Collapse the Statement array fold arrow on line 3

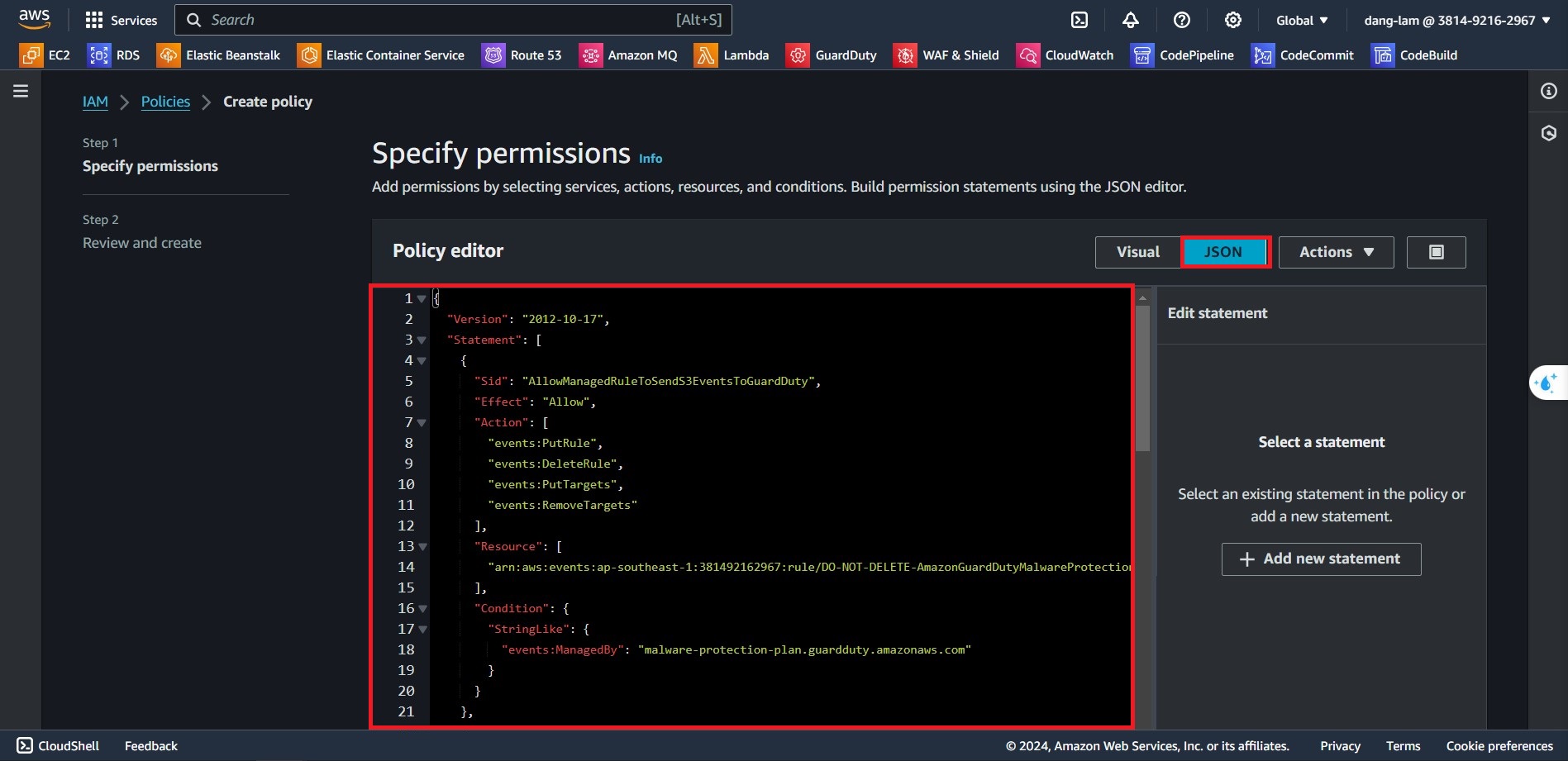[422, 340]
